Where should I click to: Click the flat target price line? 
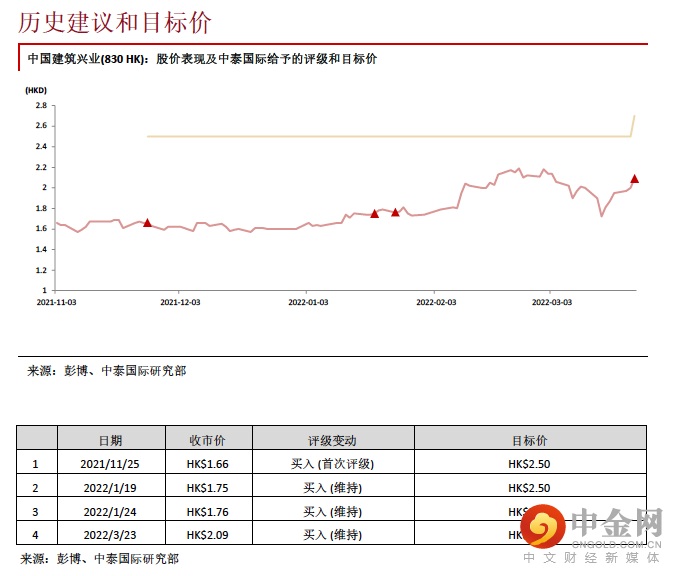[x=389, y=136]
